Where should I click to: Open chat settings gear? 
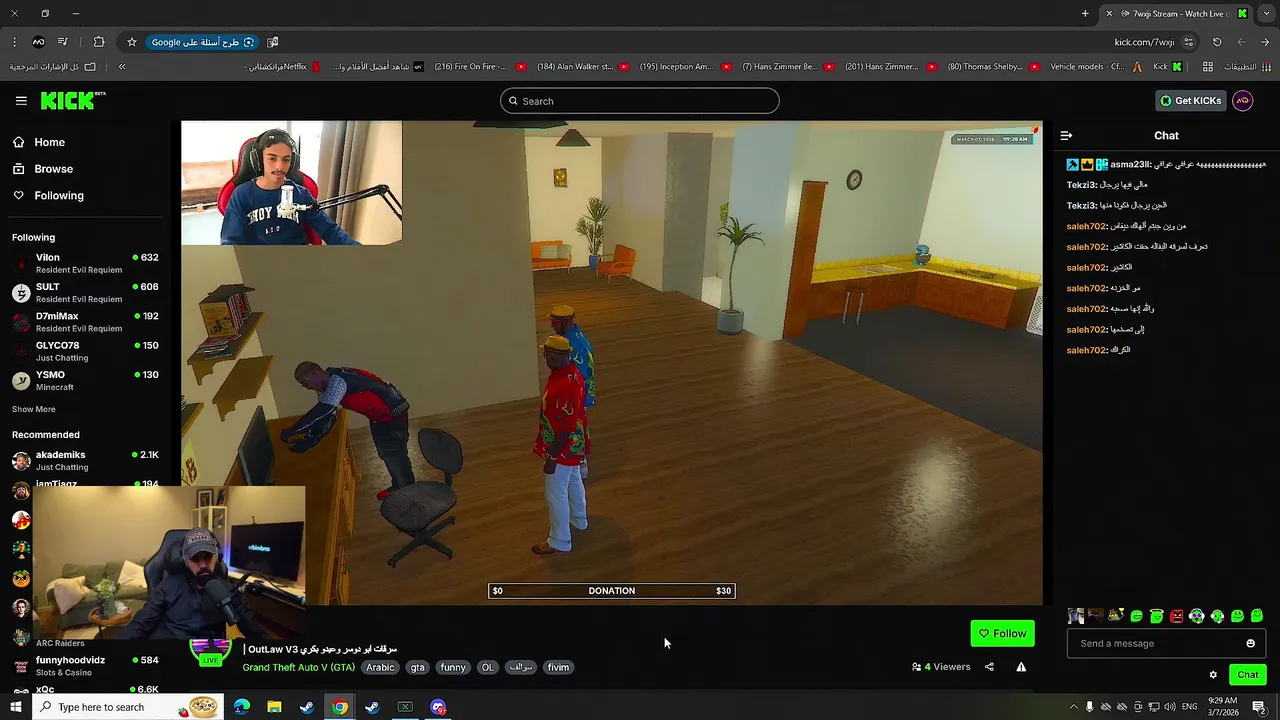[1213, 675]
